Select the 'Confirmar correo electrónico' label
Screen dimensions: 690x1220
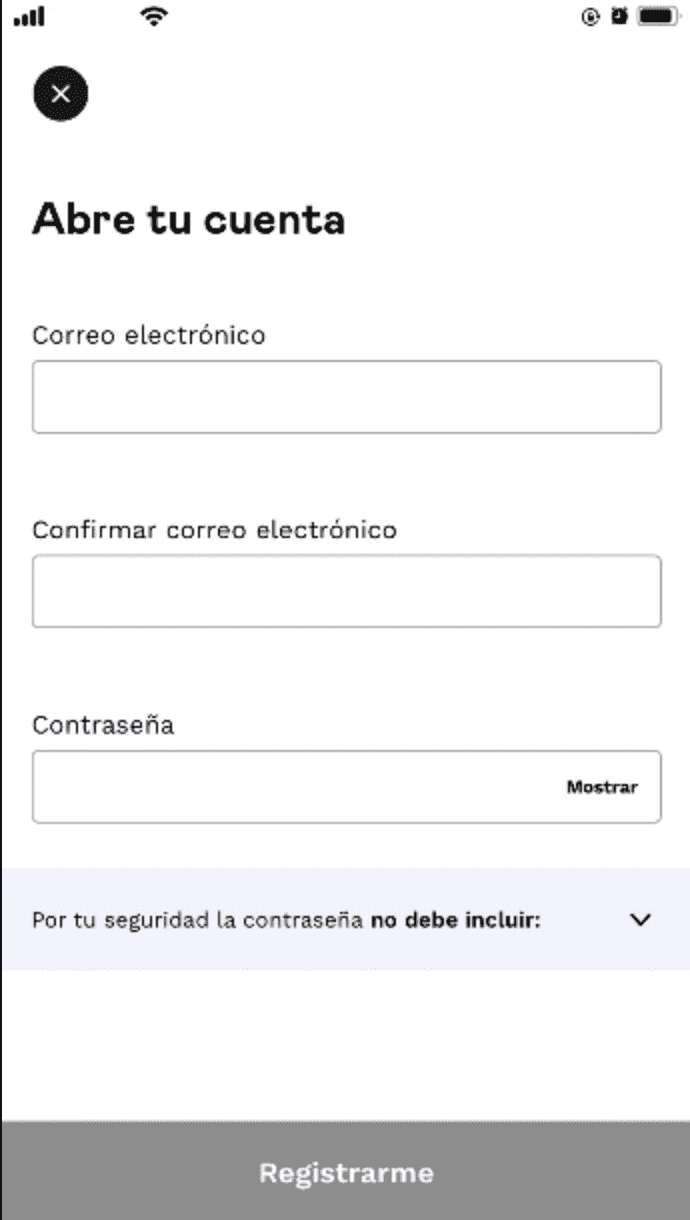(x=214, y=530)
